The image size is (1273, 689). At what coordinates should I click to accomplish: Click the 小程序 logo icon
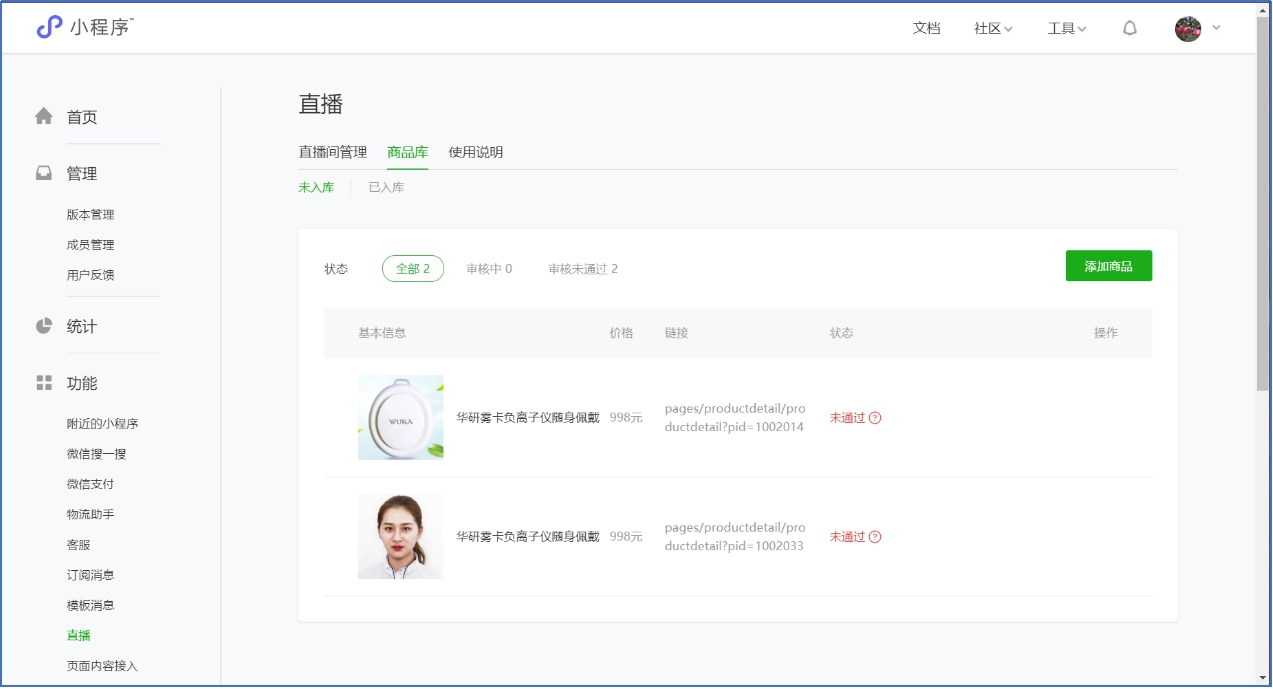click(x=49, y=27)
